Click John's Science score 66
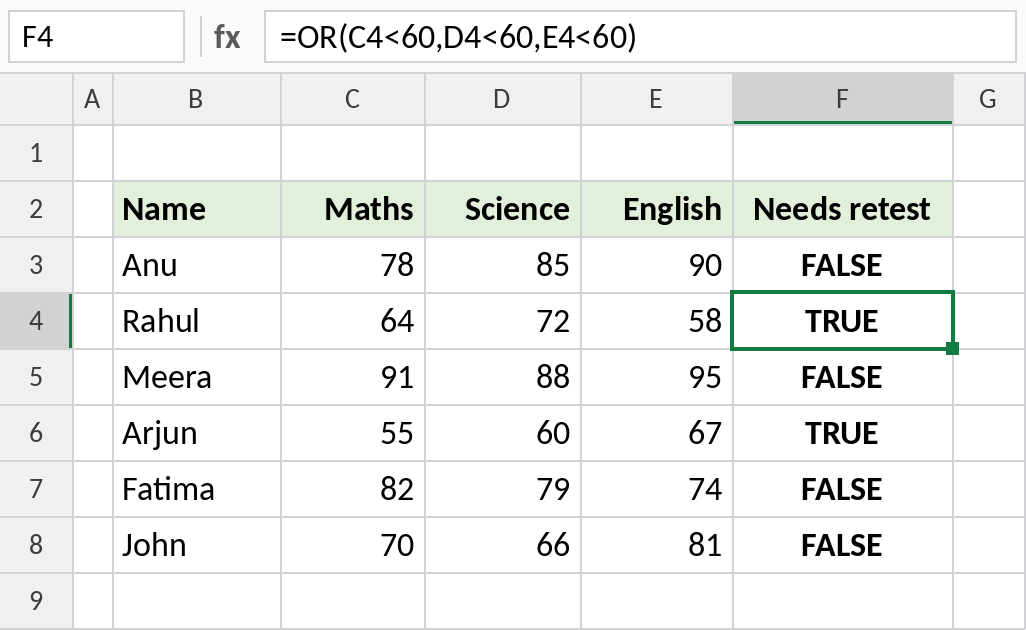This screenshot has width=1026, height=630. click(x=503, y=545)
